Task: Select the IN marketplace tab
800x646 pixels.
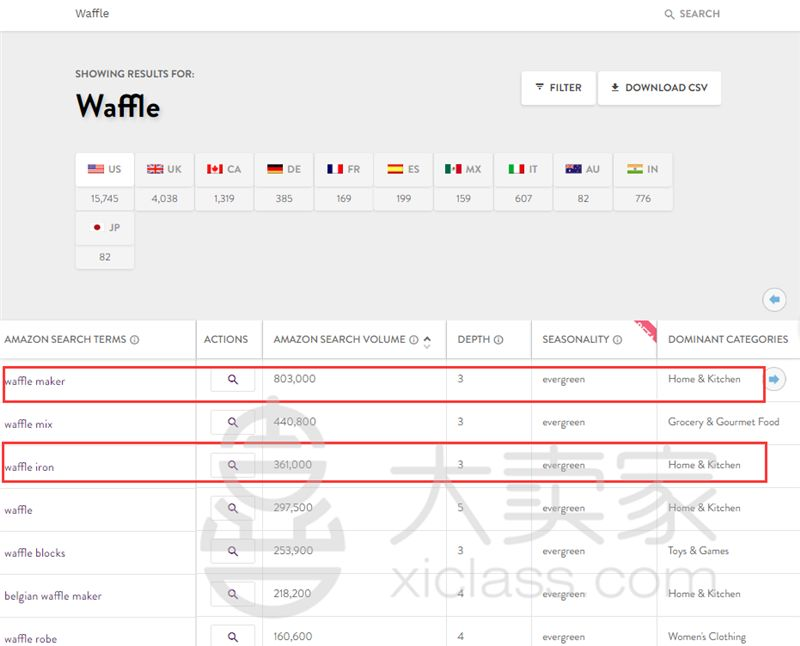Action: (x=643, y=169)
